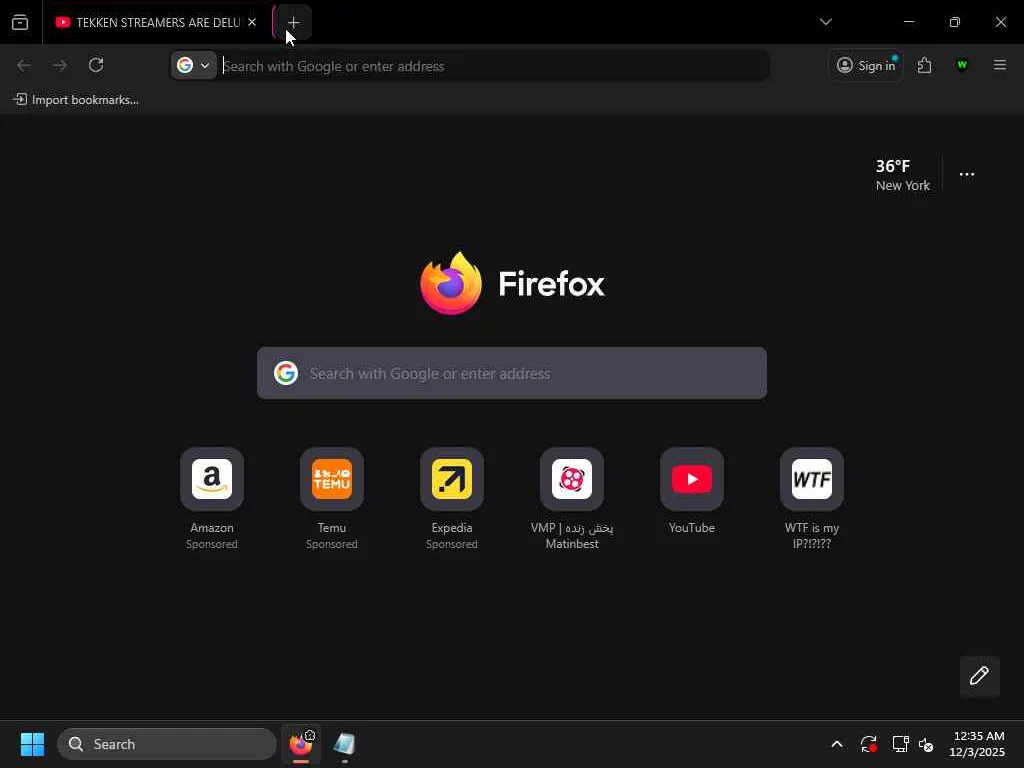Open the clock showing 12:35 AM
Image resolution: width=1024 pixels, height=768 pixels.
pos(977,744)
